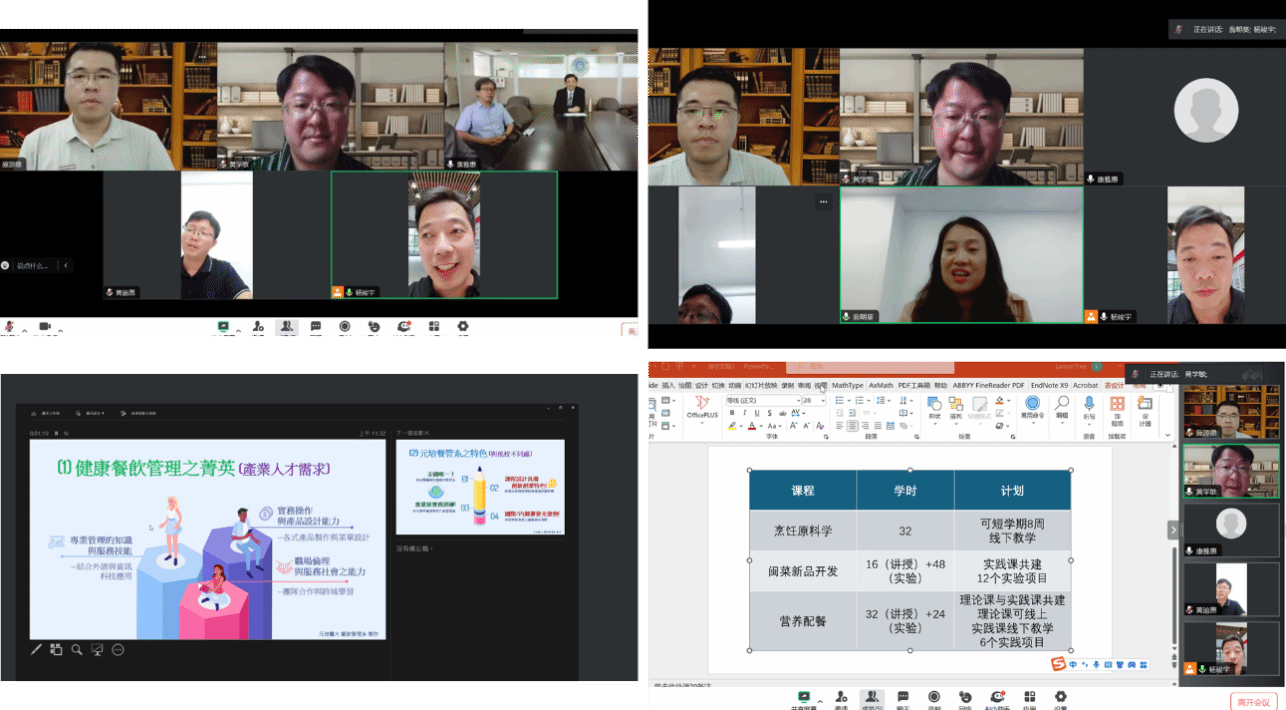This screenshot has width=1286, height=710.
Task: Open the OfficePLUS add-in in PowerPoint ribbon
Action: click(x=702, y=407)
